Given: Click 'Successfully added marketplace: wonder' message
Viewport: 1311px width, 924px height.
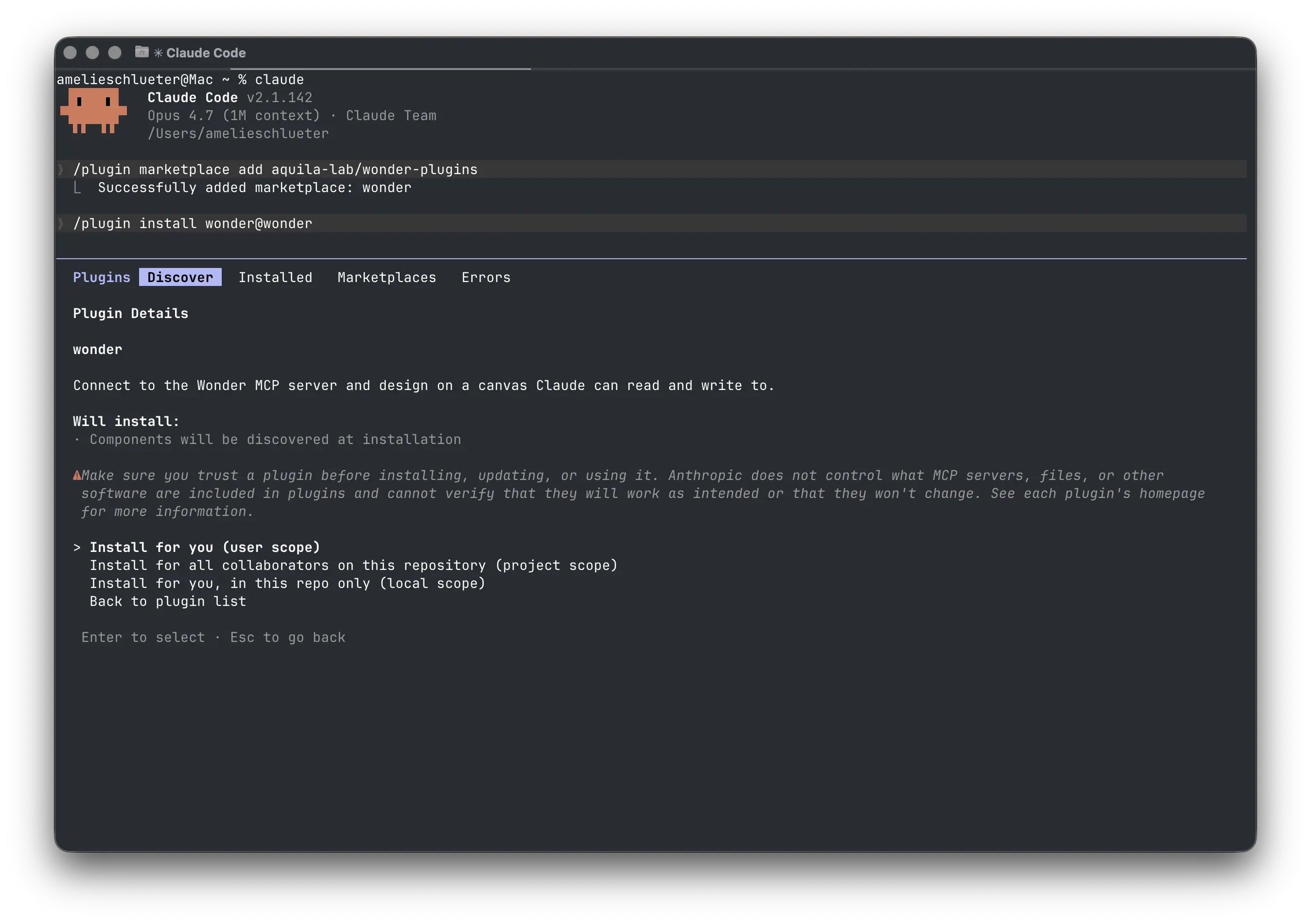Looking at the screenshot, I should click(255, 187).
